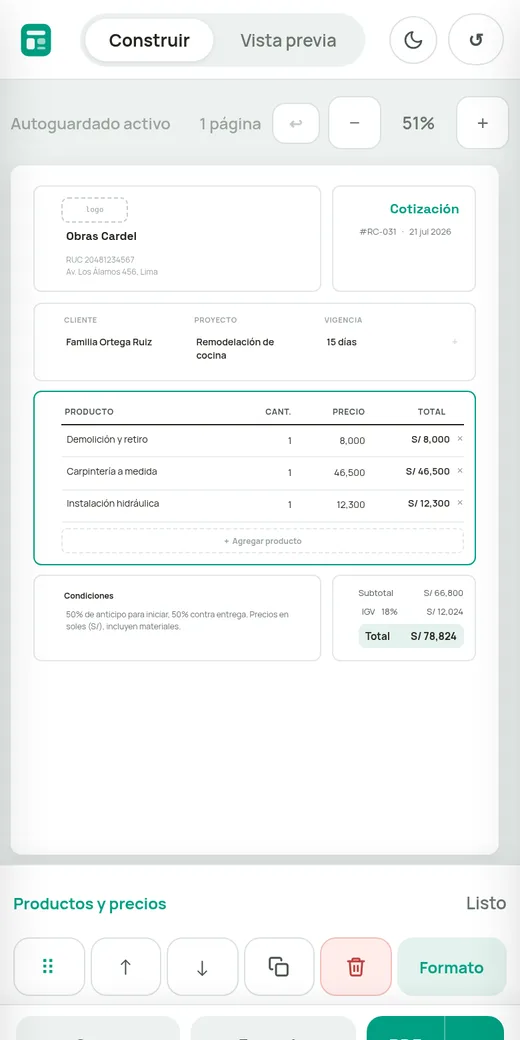
Task: Click the drag handle dots icon
Action: point(49,966)
